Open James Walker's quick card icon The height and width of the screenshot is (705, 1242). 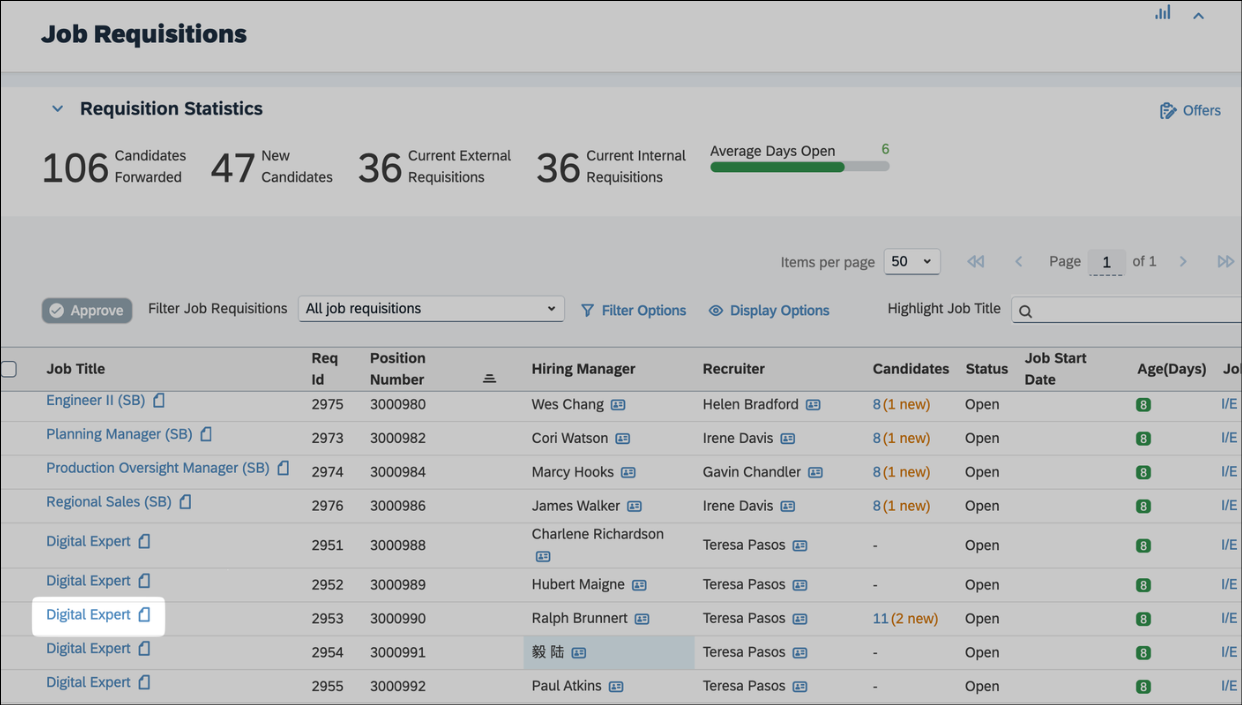point(634,506)
